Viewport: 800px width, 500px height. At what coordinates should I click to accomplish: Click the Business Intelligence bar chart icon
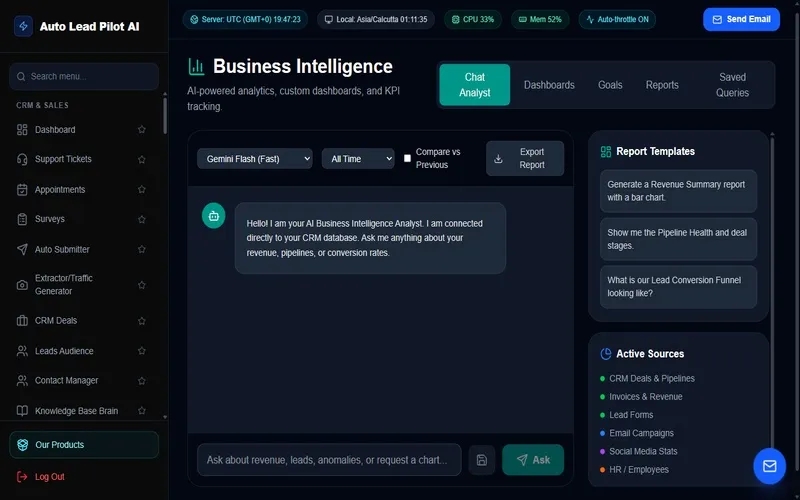coord(196,66)
